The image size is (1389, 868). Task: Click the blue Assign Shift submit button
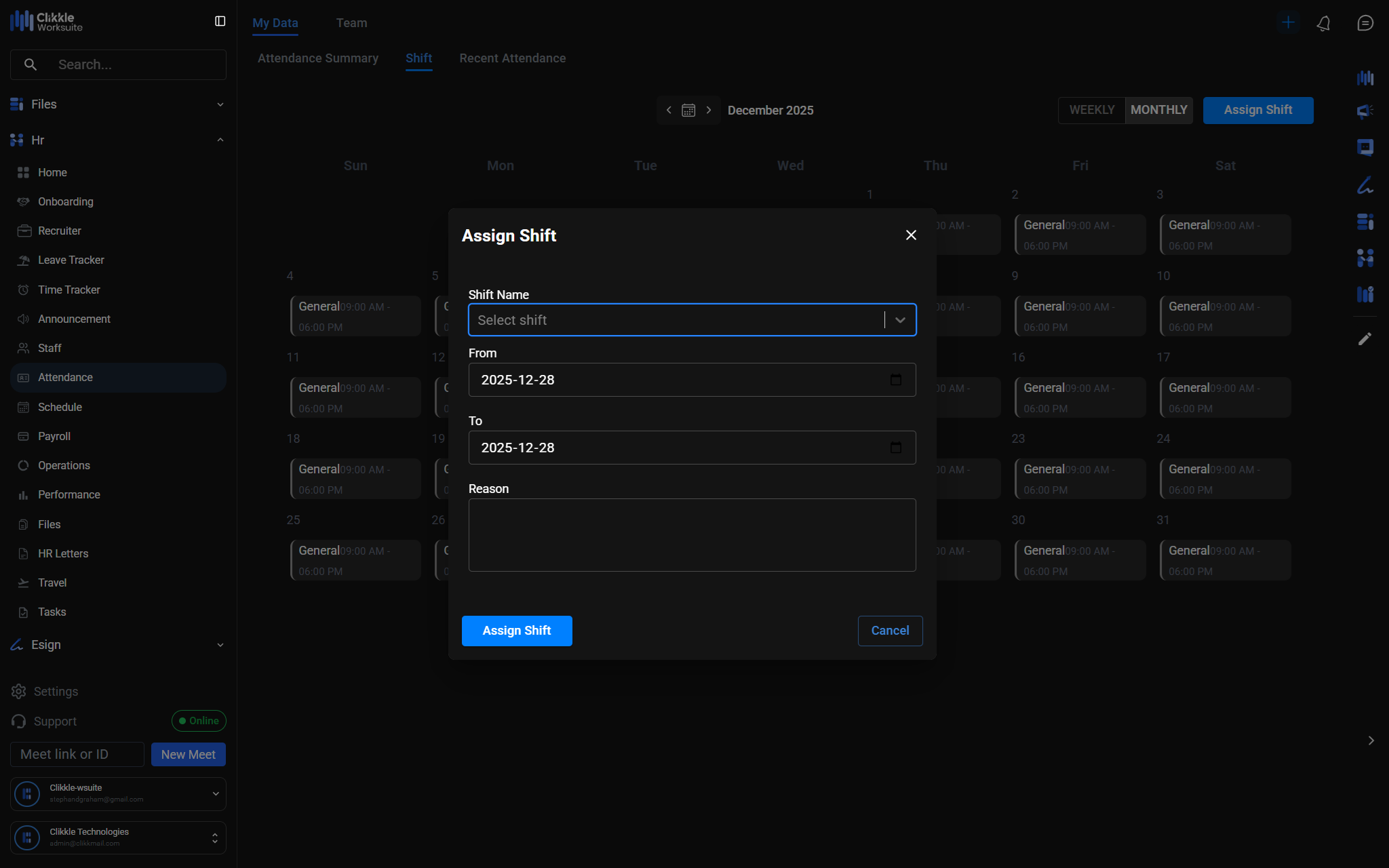coord(517,631)
